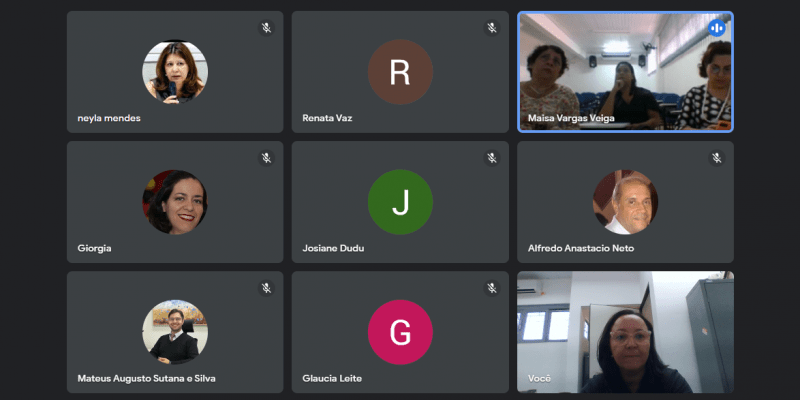Viewport: 800px width, 400px height.
Task: Click muted microphone icon on Glaucia Leite tile
Action: [x=492, y=288]
